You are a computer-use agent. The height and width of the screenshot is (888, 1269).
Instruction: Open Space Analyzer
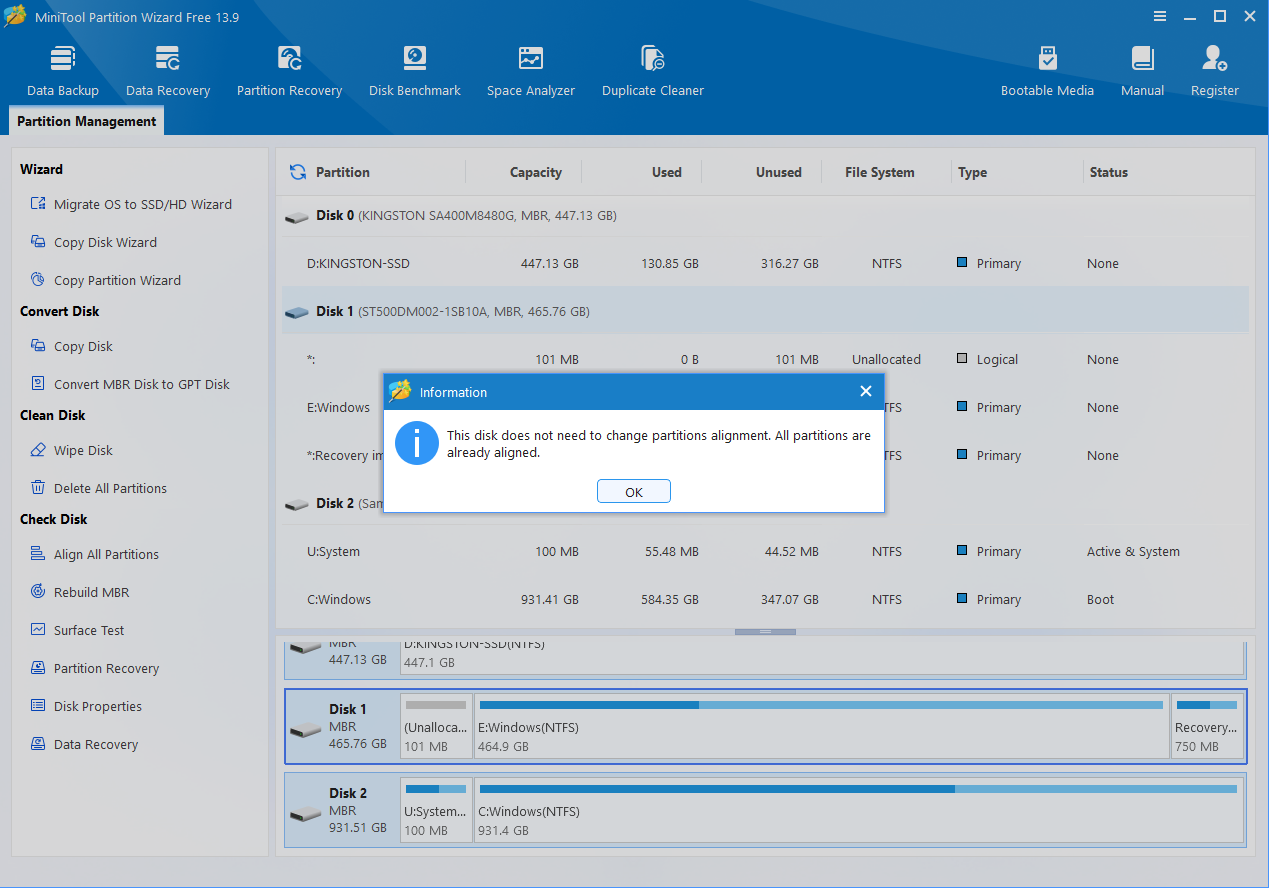531,72
